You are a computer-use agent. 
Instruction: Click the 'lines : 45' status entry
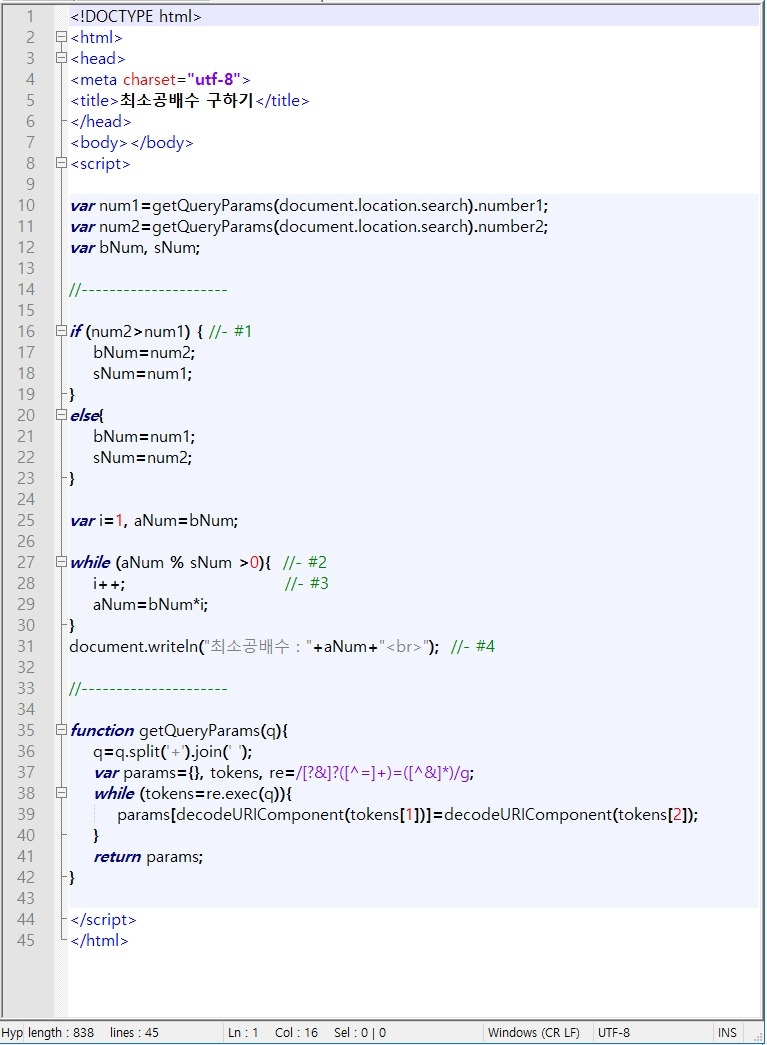pos(134,1032)
